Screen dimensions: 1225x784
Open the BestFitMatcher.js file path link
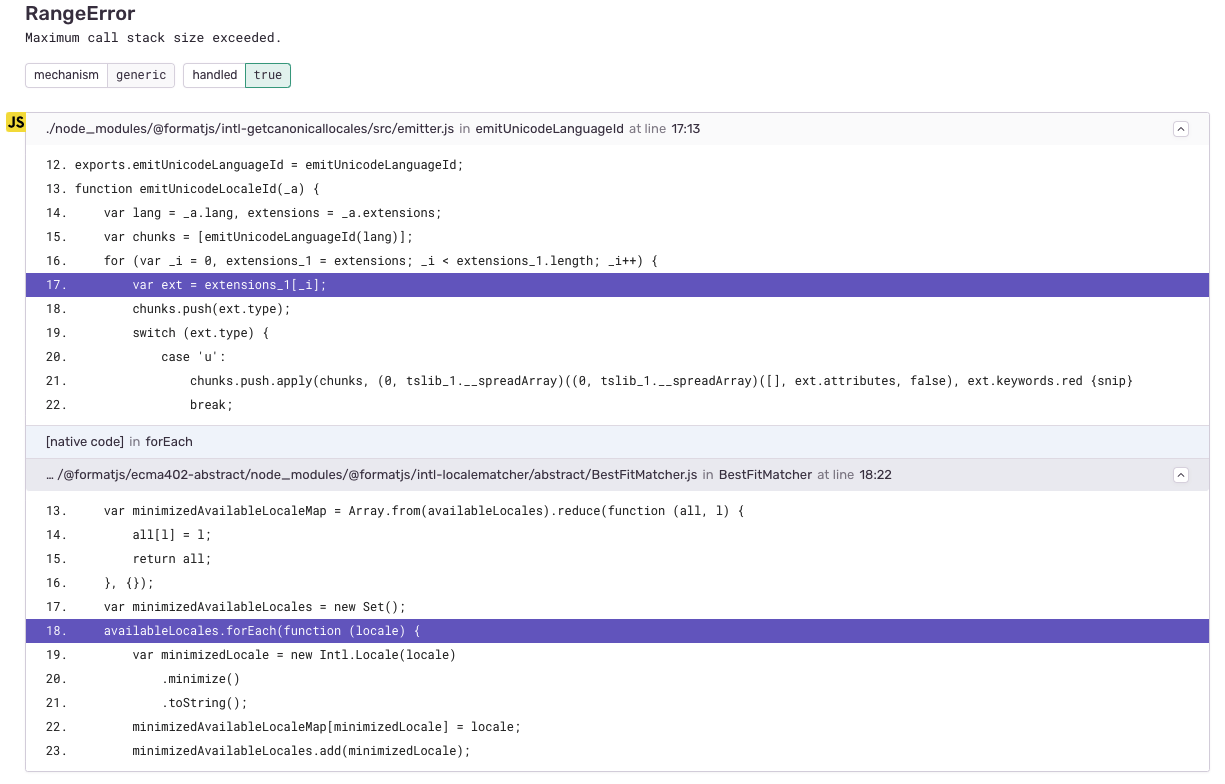coord(370,475)
